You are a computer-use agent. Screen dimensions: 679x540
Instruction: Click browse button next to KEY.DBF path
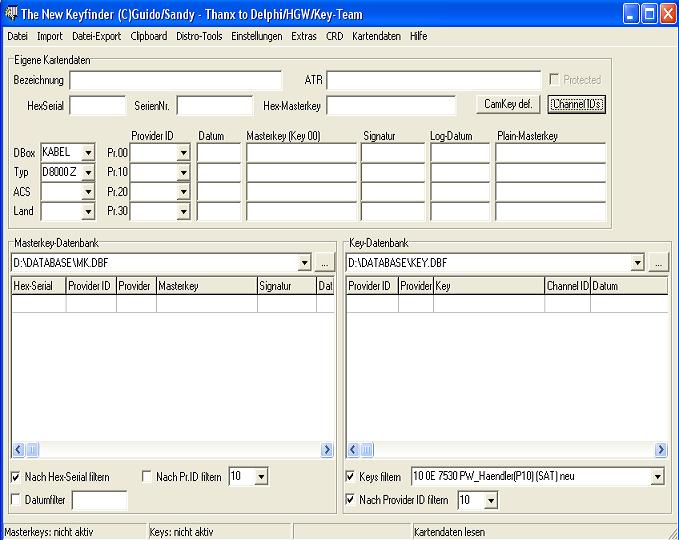pyautogui.click(x=658, y=263)
